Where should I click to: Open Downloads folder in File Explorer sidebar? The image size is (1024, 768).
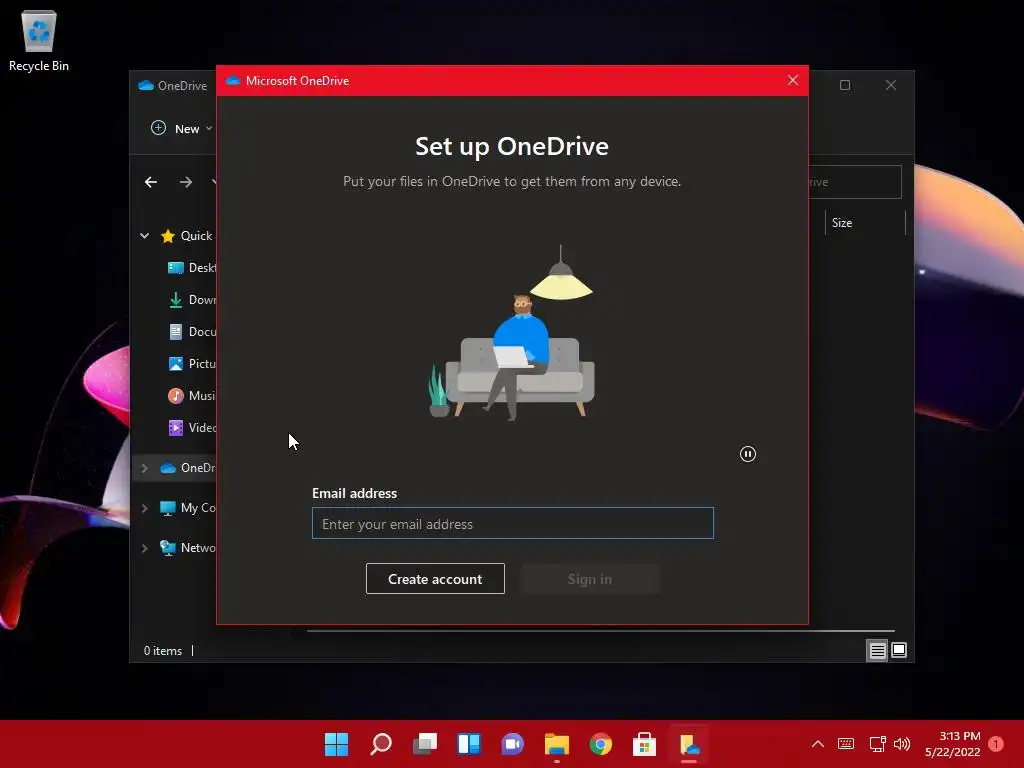pyautogui.click(x=191, y=300)
